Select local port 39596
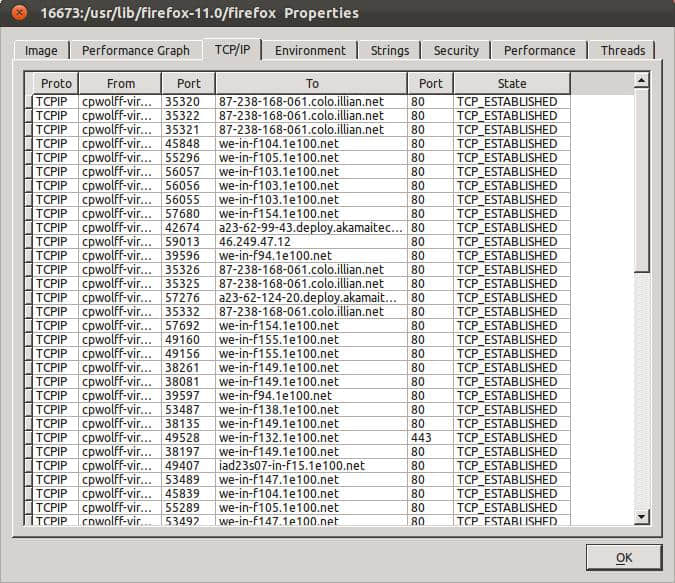Image resolution: width=675 pixels, height=583 pixels. [x=189, y=256]
